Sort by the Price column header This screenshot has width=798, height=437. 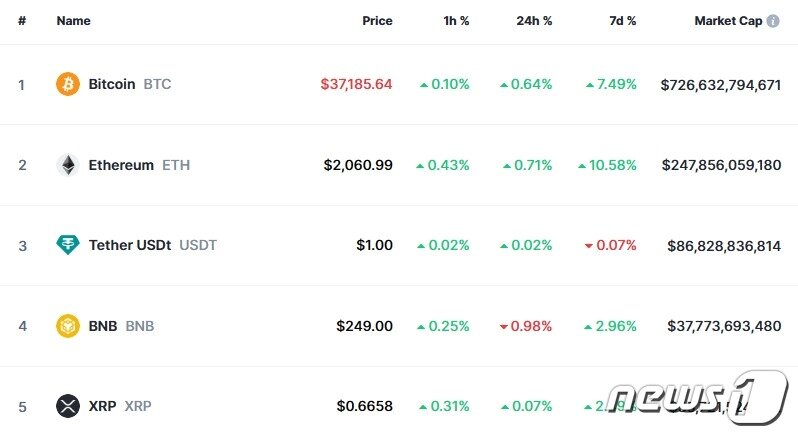377,21
